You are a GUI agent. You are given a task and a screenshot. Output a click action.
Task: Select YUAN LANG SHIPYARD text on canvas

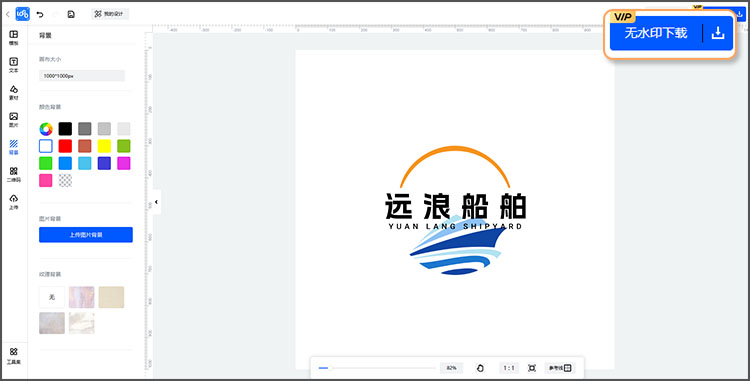(x=455, y=227)
